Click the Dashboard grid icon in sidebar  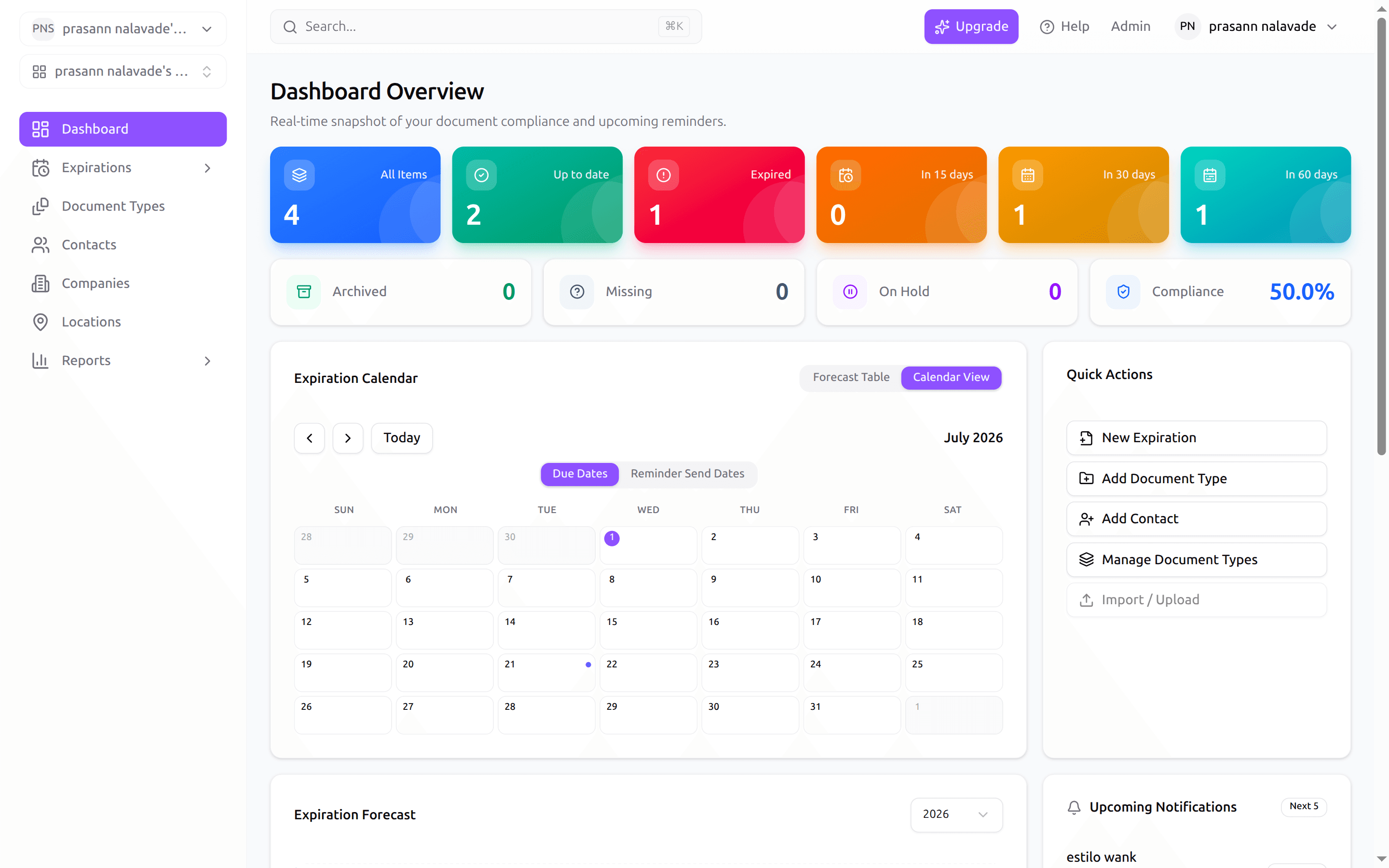pos(40,129)
